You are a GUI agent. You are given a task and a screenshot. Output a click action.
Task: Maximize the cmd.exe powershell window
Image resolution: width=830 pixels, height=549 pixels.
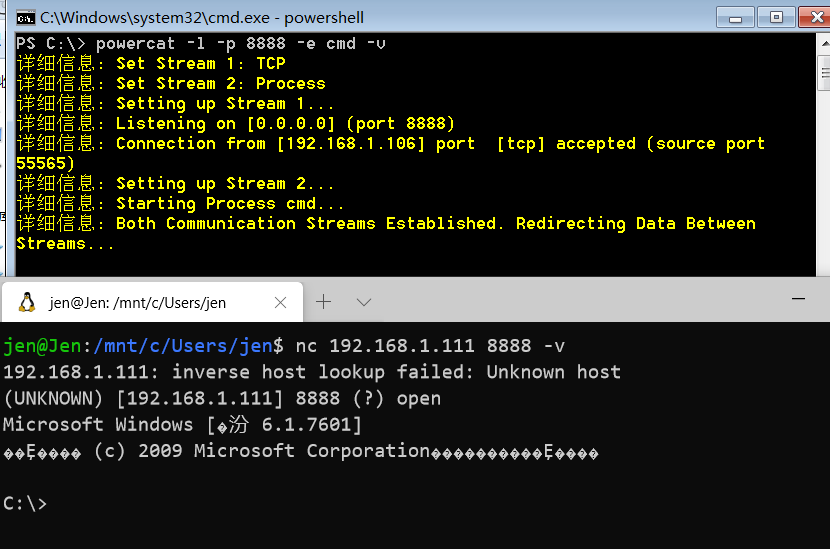coord(776,17)
